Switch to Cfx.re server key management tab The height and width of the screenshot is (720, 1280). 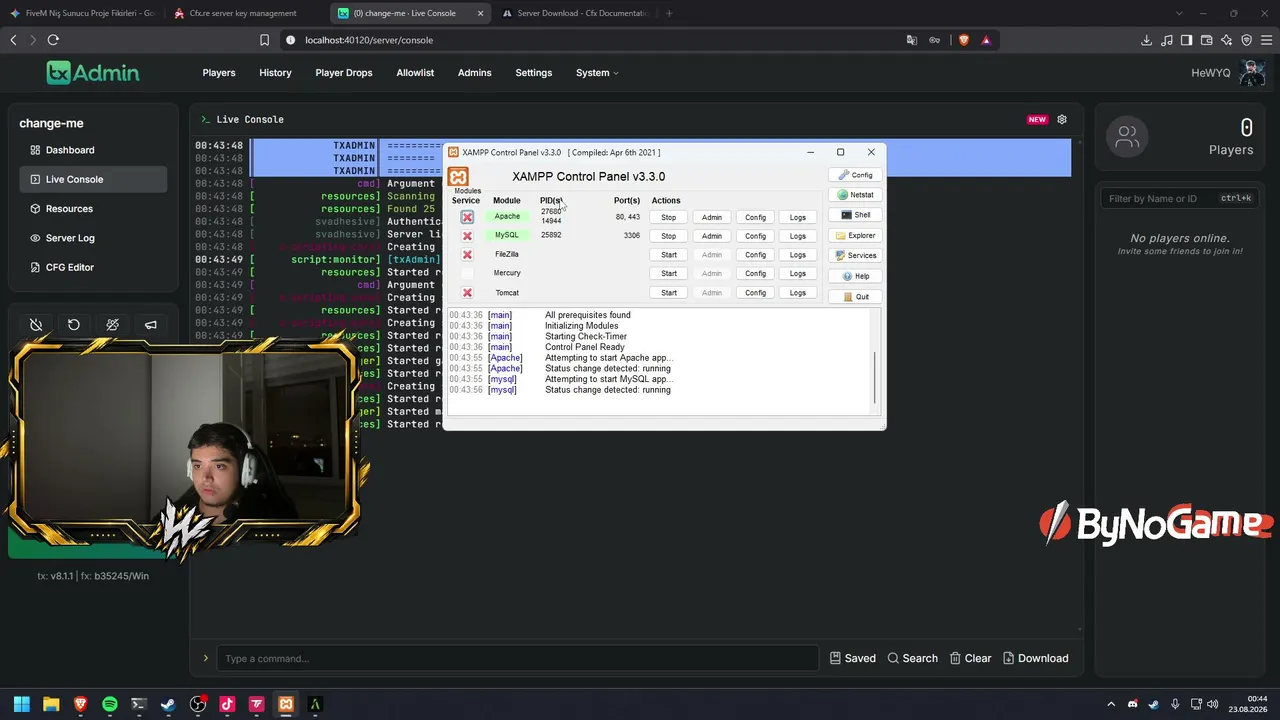(245, 13)
